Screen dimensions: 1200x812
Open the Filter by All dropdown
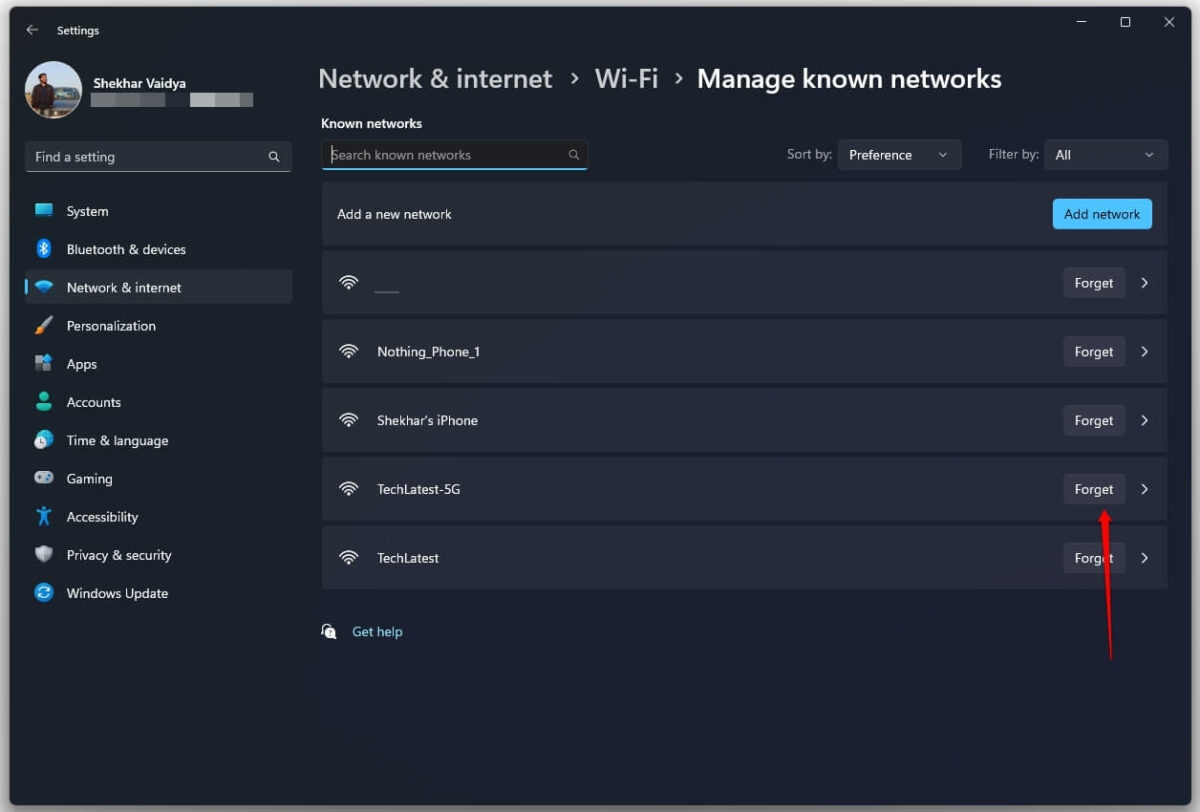(1105, 154)
